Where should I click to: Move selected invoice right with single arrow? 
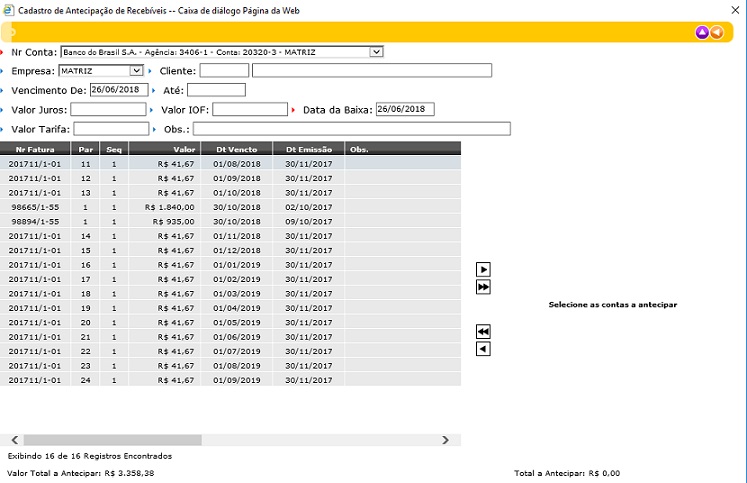point(484,269)
